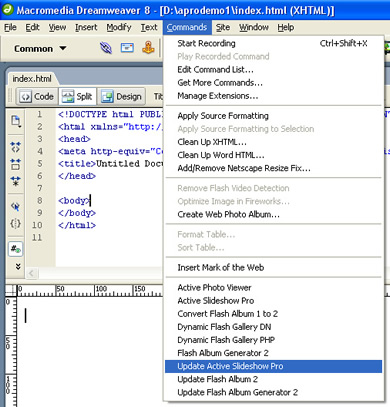Choose Dynamic Flash Gallery DN
The height and width of the screenshot is (407, 390).
point(273,327)
